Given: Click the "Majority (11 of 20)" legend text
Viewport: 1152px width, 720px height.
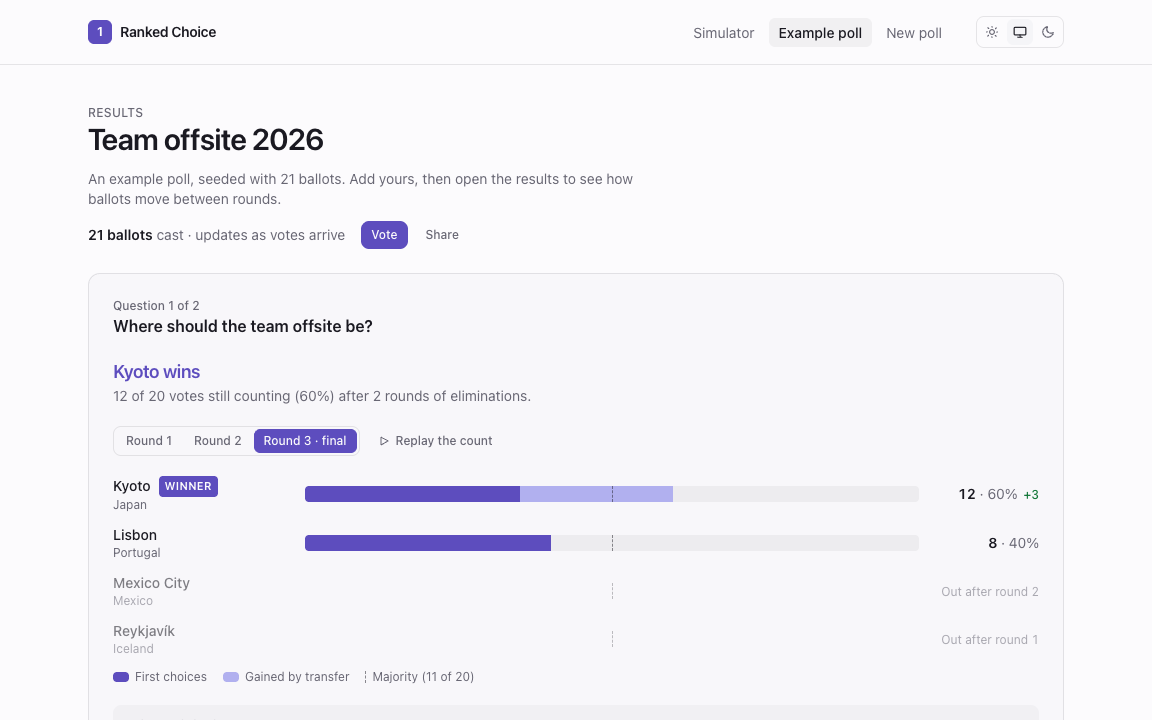Looking at the screenshot, I should [x=422, y=677].
